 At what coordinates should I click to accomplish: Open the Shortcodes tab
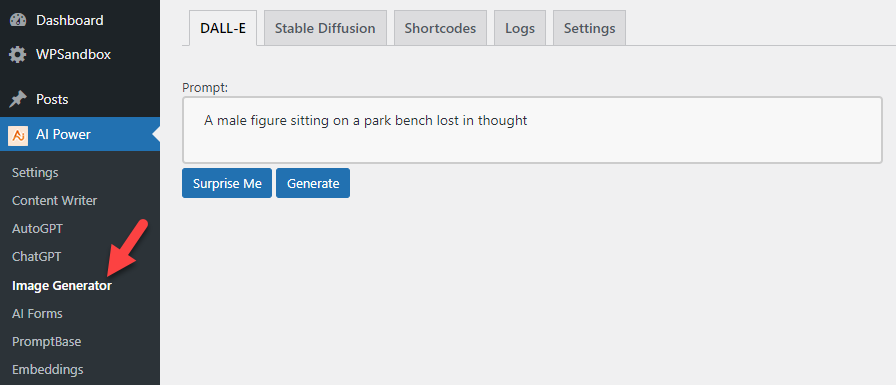(440, 28)
